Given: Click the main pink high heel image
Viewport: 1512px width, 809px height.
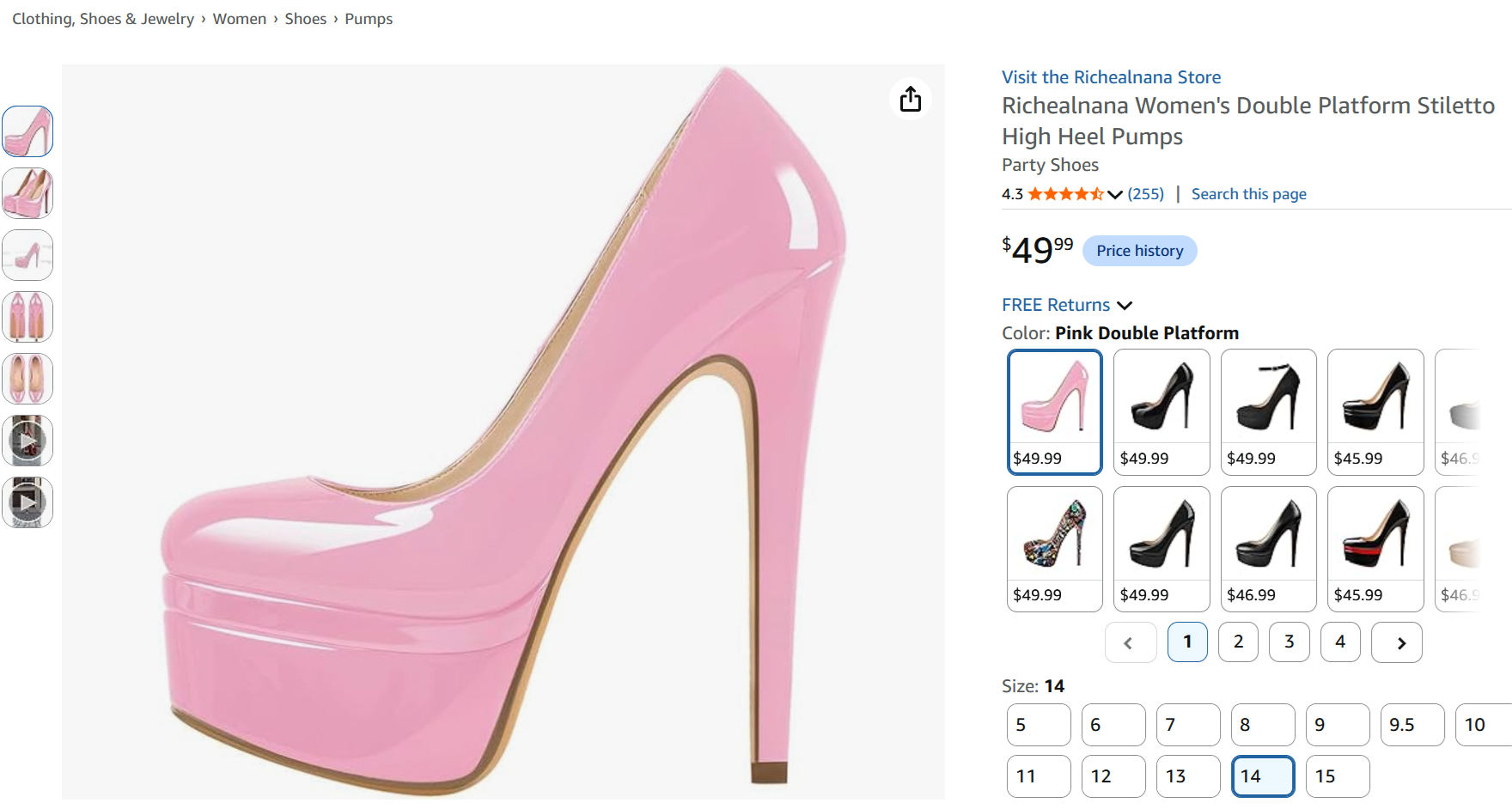Looking at the screenshot, I should pos(503,432).
